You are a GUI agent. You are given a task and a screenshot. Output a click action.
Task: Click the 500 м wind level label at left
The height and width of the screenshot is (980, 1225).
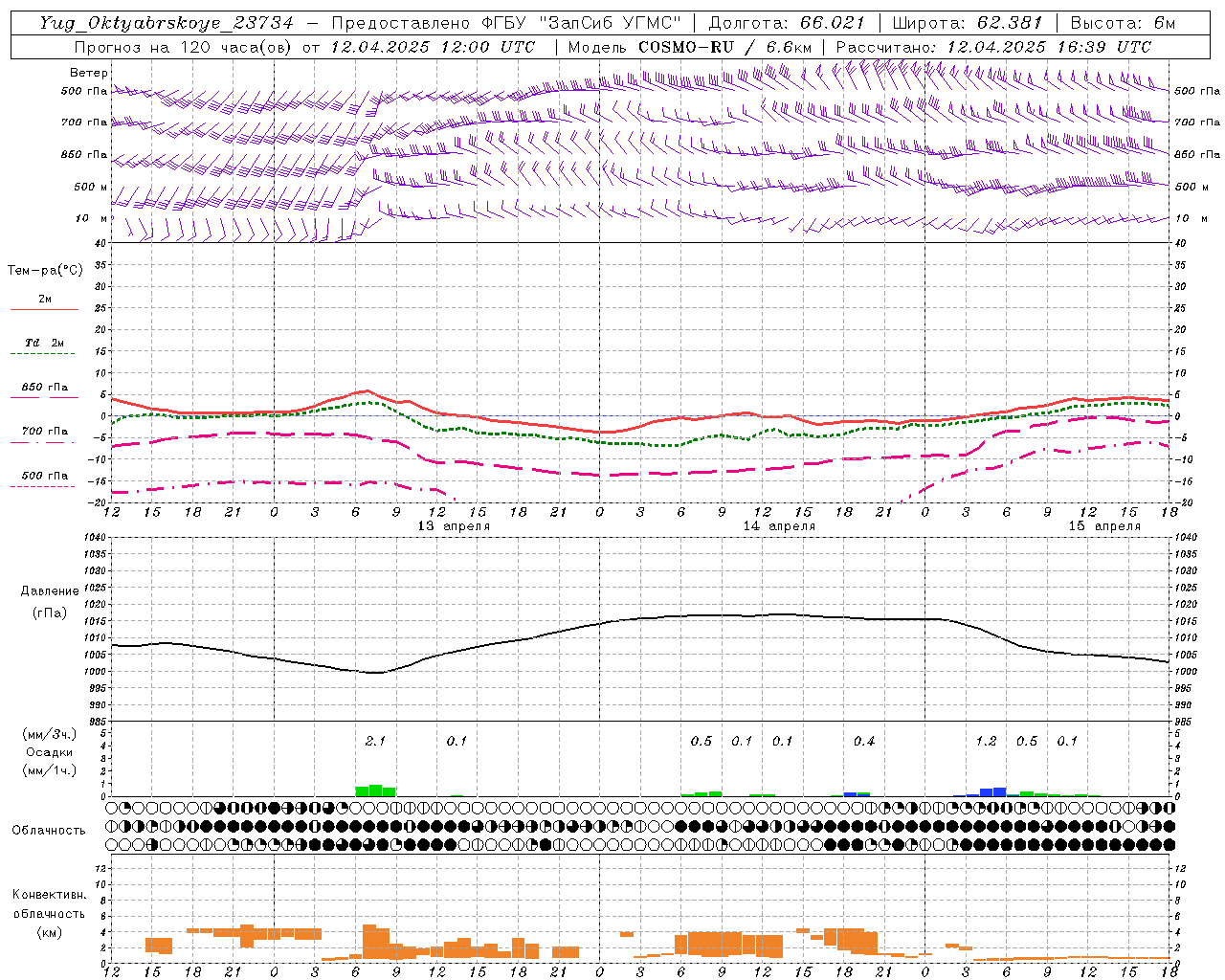(91, 187)
